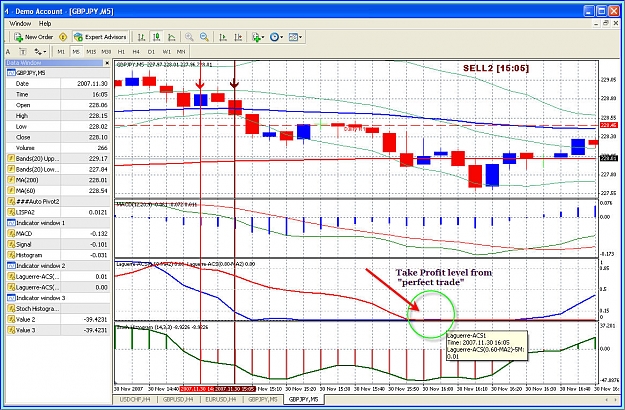Click the Bands(20) Low... indicator icon
Viewport: 625px width, 410px height.
[x=11, y=169]
